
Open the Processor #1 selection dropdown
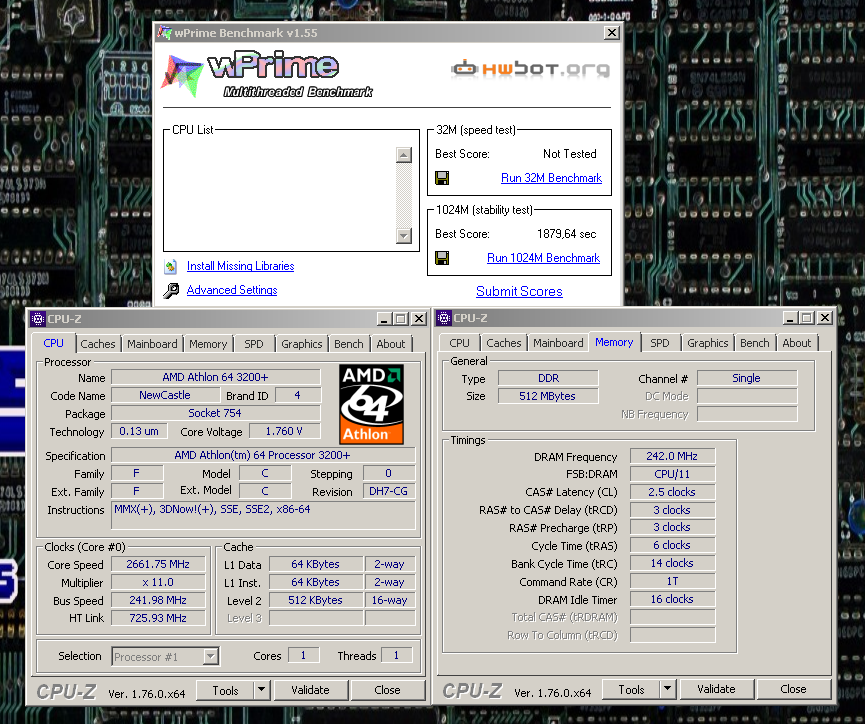pos(210,656)
